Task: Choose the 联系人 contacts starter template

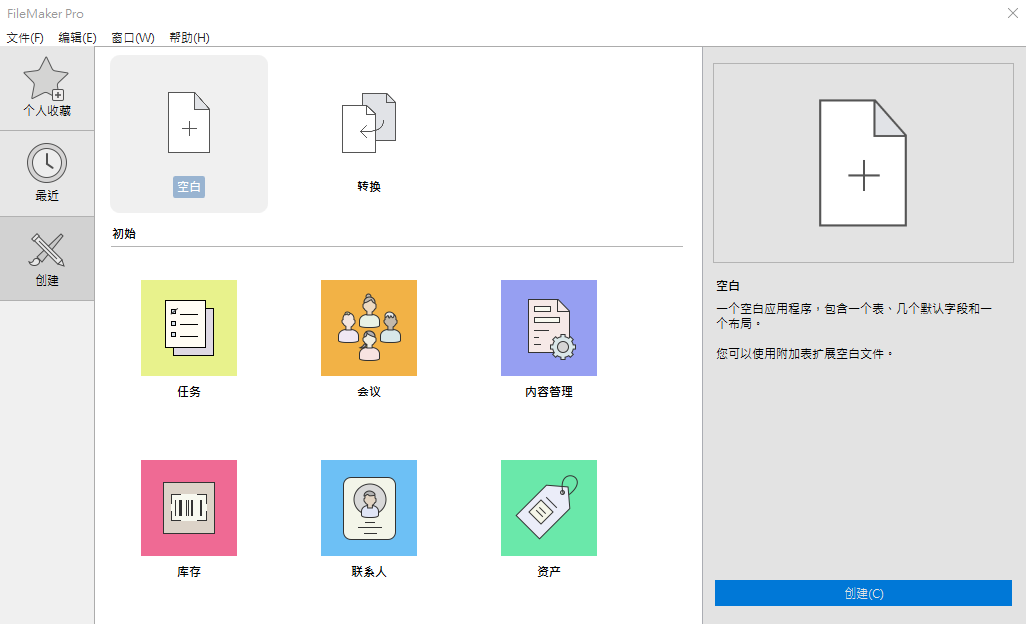Action: tap(369, 508)
